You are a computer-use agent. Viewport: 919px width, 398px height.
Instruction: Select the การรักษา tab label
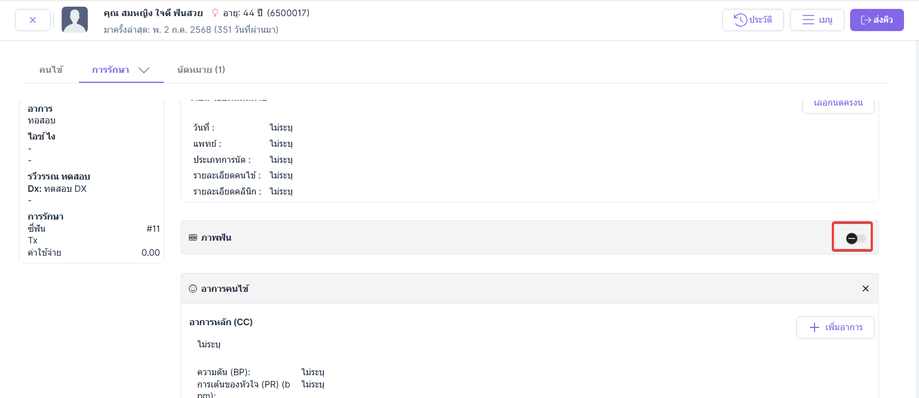coord(110,70)
